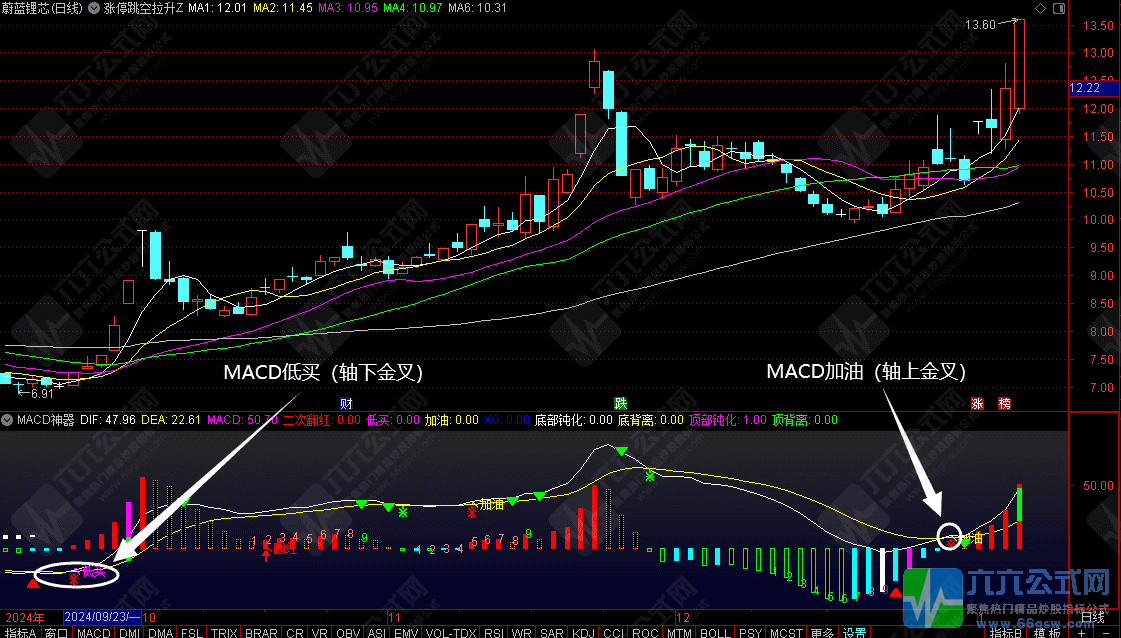Select the 模板 template option
The width and height of the screenshot is (1121, 638).
1046,632
